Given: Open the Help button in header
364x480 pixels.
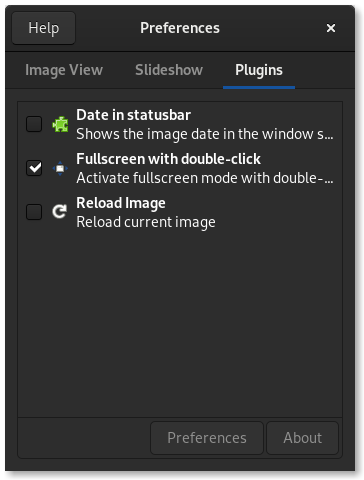Looking at the screenshot, I should coord(44,28).
